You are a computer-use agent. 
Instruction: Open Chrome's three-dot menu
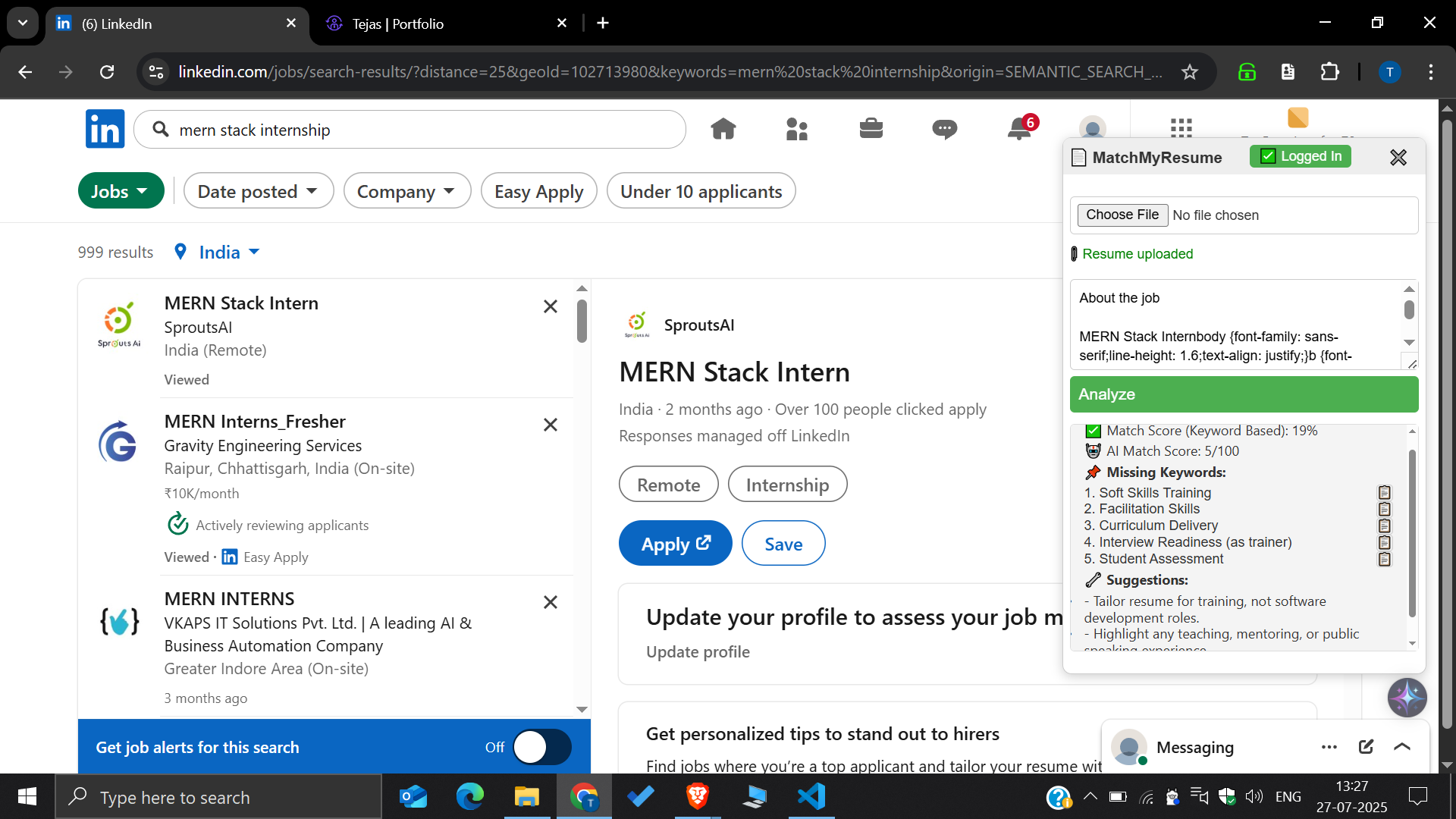[1432, 72]
